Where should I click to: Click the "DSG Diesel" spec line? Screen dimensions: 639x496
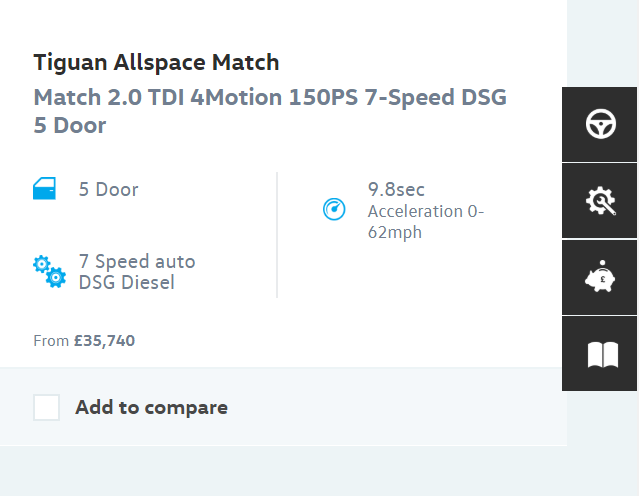(126, 282)
